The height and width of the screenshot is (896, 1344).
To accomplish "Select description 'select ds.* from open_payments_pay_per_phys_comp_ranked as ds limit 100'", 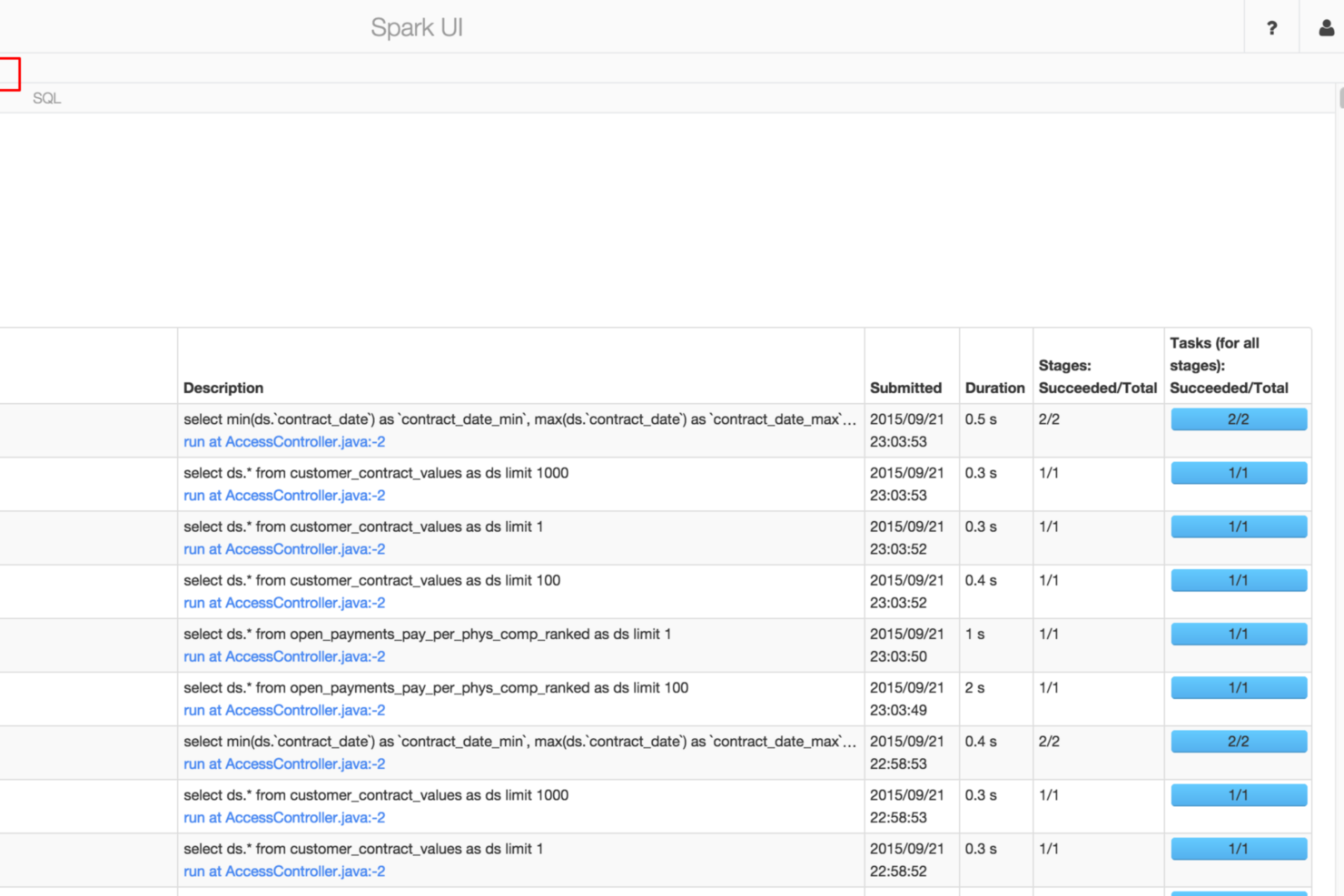I will coord(436,688).
